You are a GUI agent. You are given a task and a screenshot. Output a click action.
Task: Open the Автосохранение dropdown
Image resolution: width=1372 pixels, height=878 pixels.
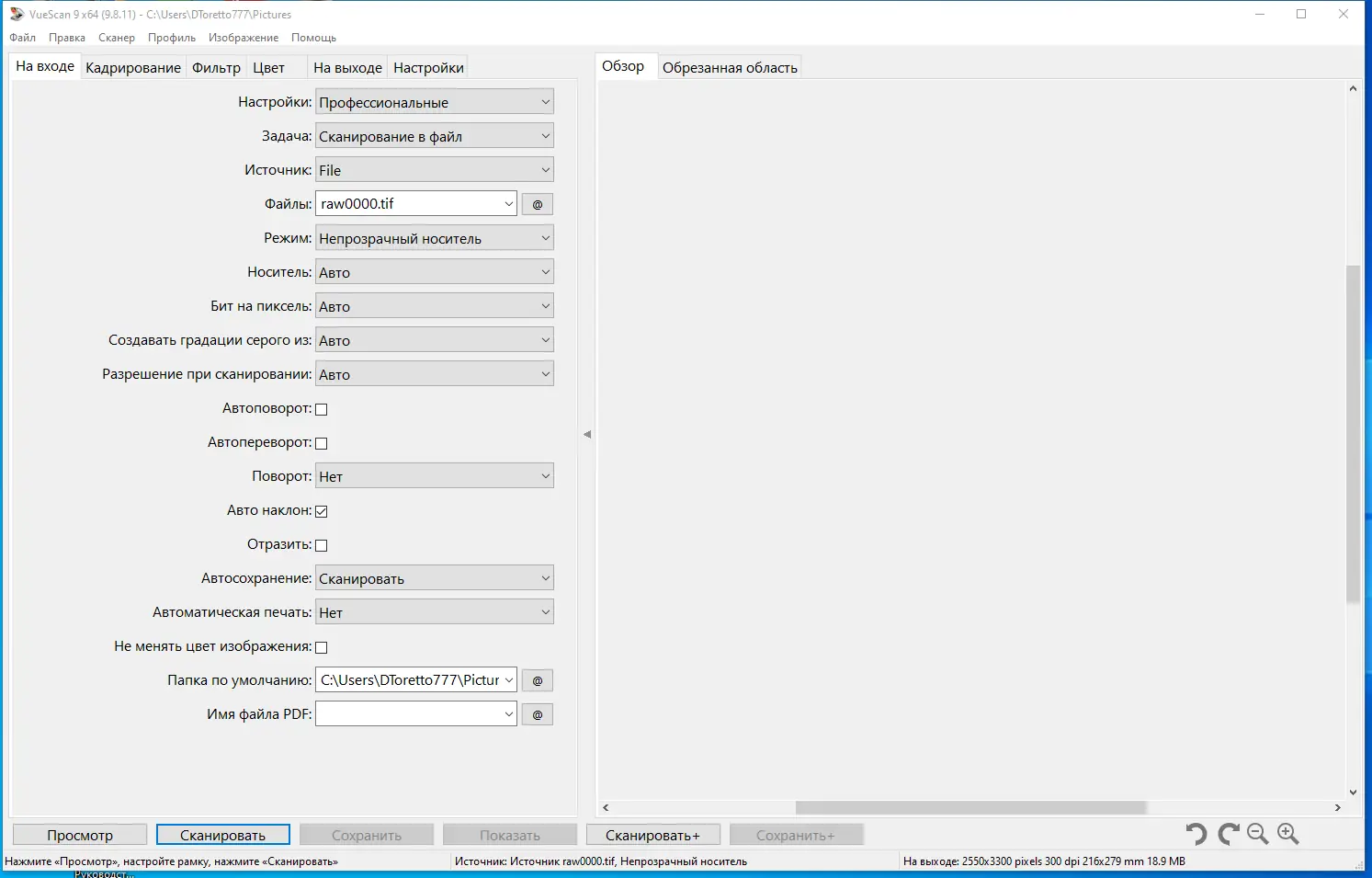coord(435,578)
